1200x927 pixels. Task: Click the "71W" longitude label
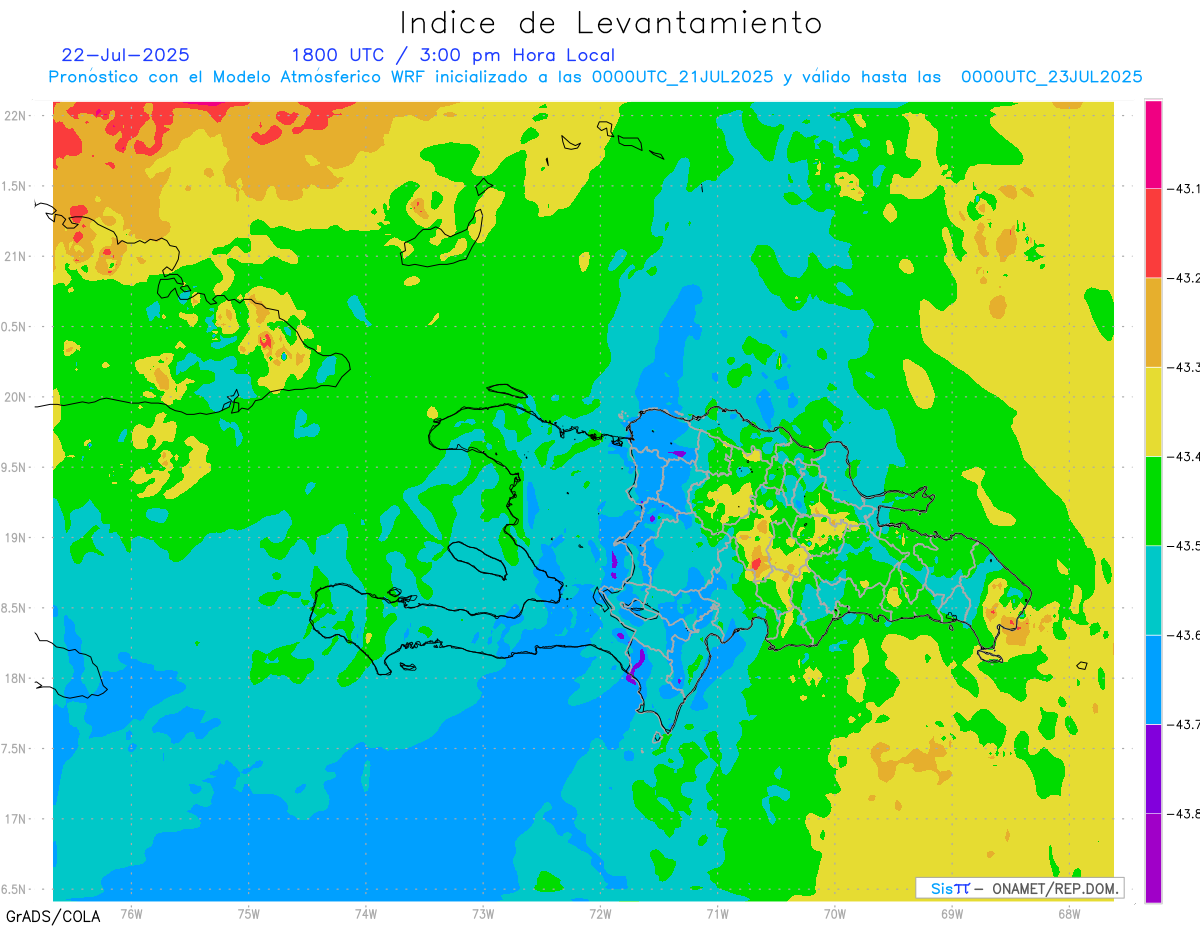pyautogui.click(x=717, y=912)
